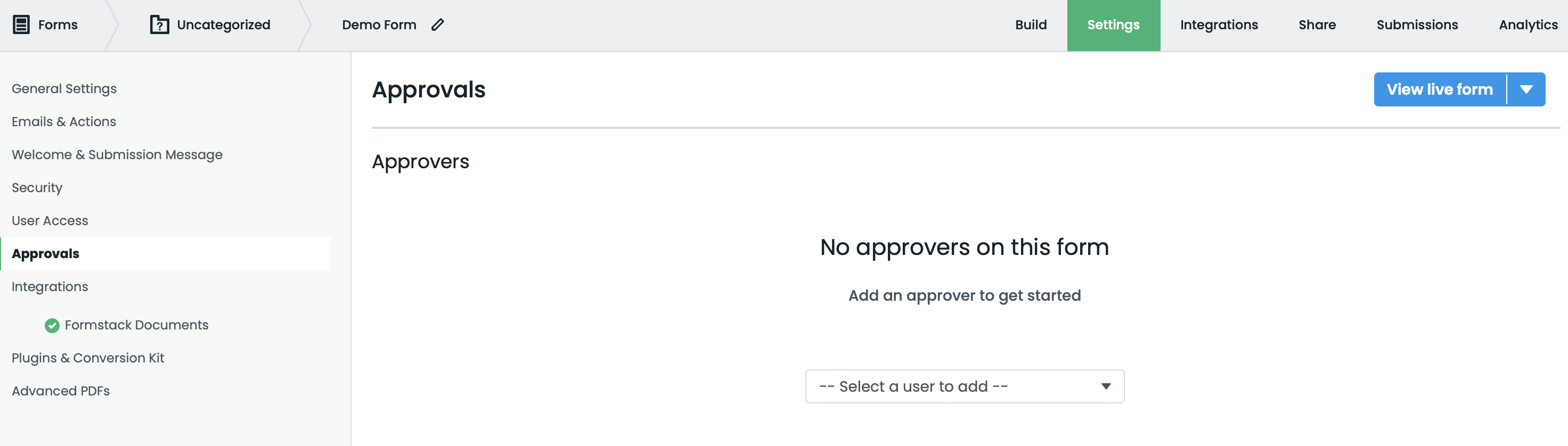The width and height of the screenshot is (1568, 446).
Task: Switch to the Analytics tab
Action: pyautogui.click(x=1527, y=25)
